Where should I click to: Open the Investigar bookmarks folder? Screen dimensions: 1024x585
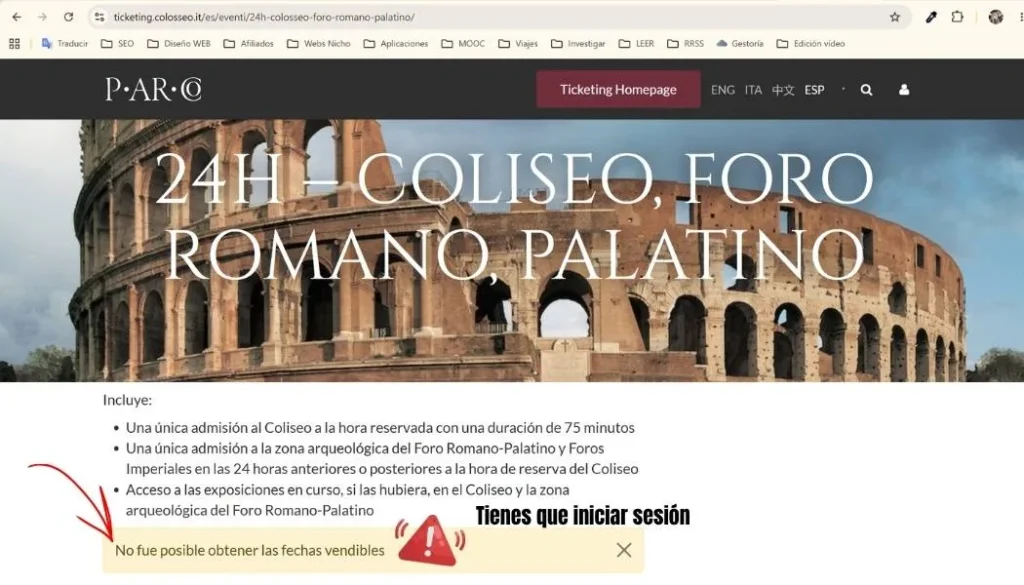[x=578, y=44]
